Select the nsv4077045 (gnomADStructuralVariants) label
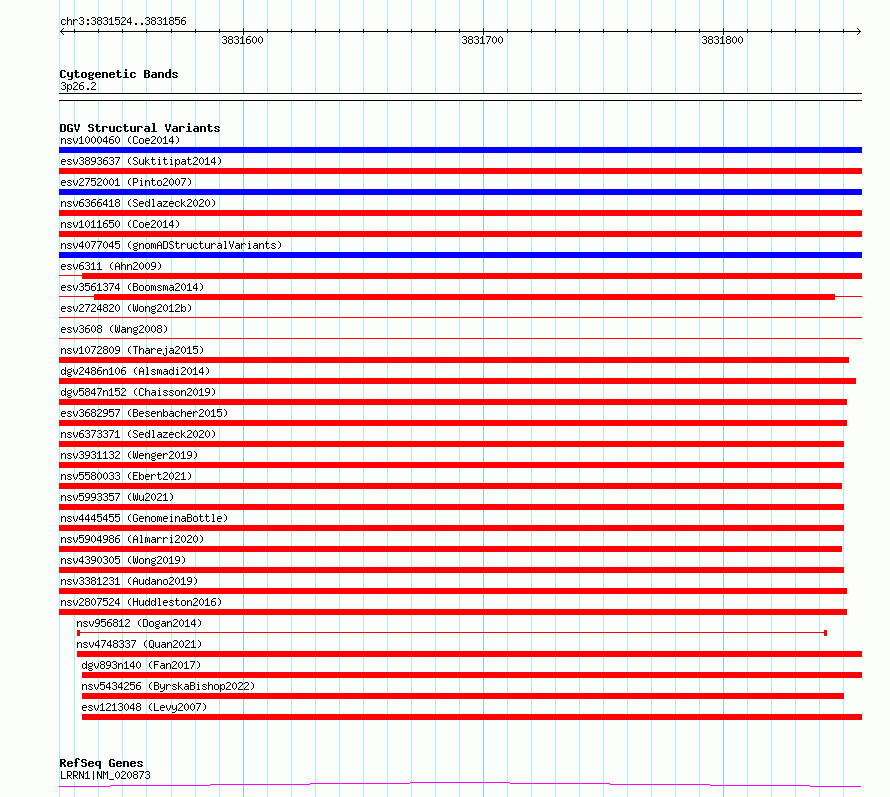Screen dimensions: 890x797 [171, 245]
